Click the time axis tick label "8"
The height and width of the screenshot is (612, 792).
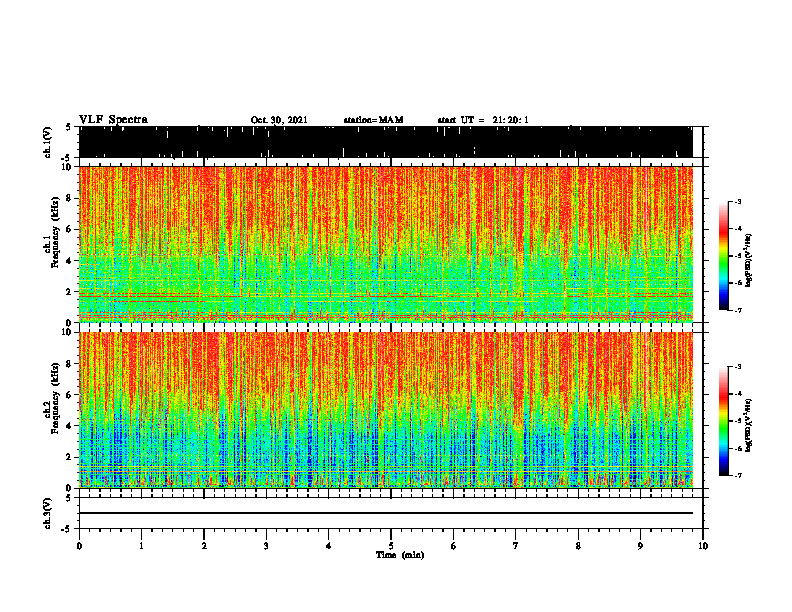578,546
